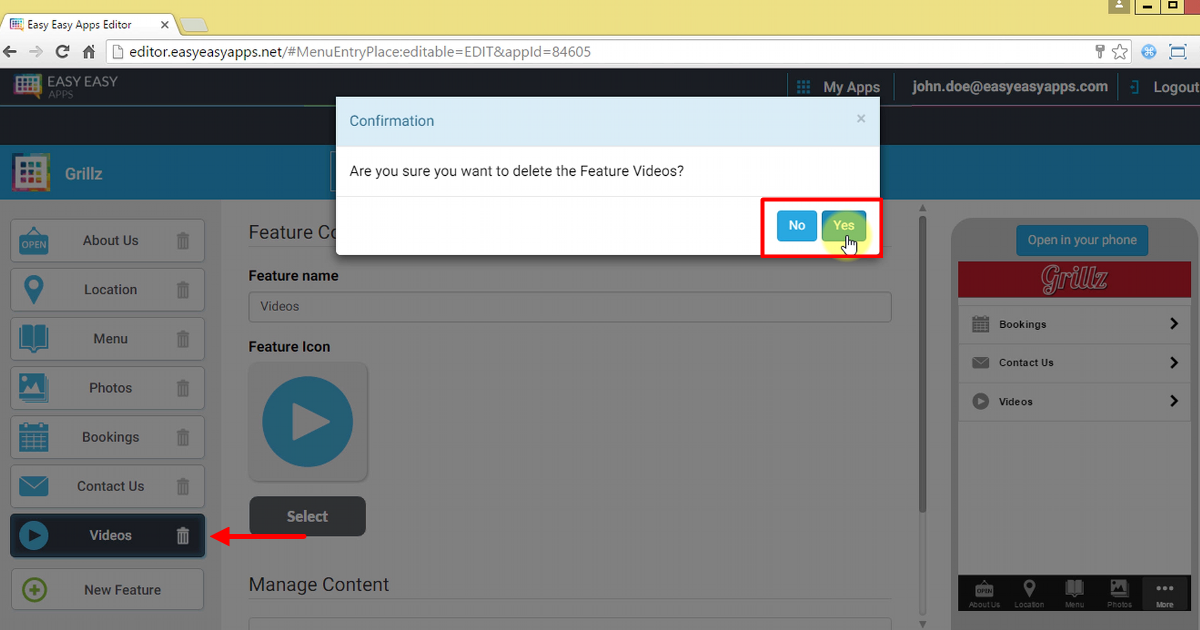
Task: Delete the About Us feature trash icon
Action: coord(183,241)
